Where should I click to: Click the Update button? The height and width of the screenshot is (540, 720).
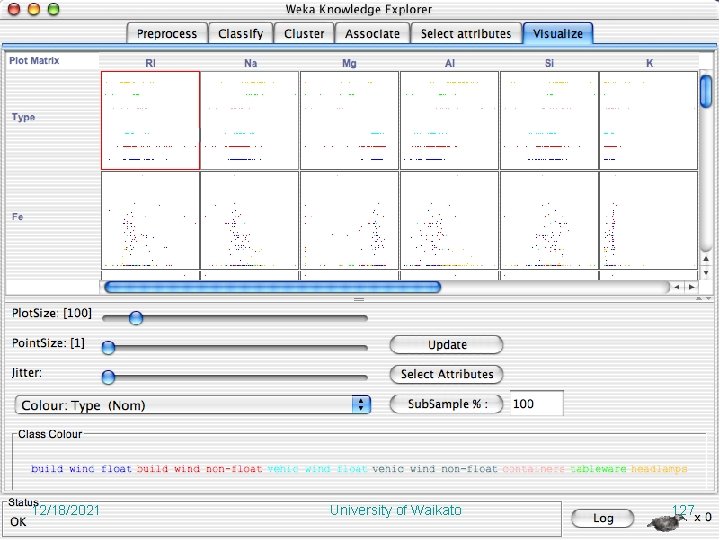point(446,344)
